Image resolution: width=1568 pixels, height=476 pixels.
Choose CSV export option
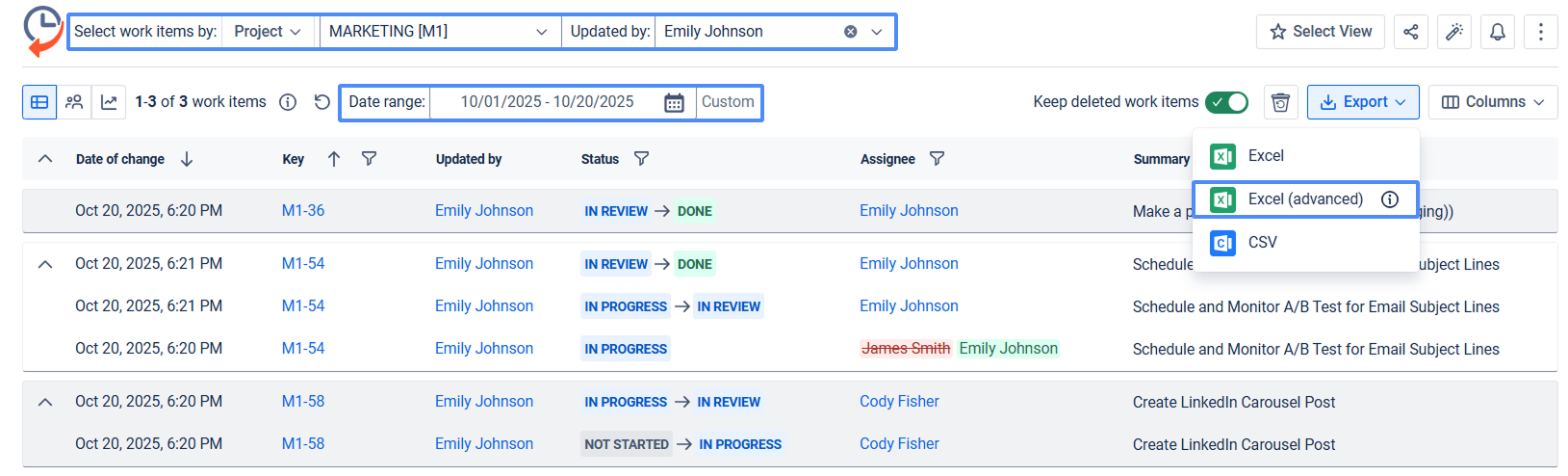(1262, 243)
